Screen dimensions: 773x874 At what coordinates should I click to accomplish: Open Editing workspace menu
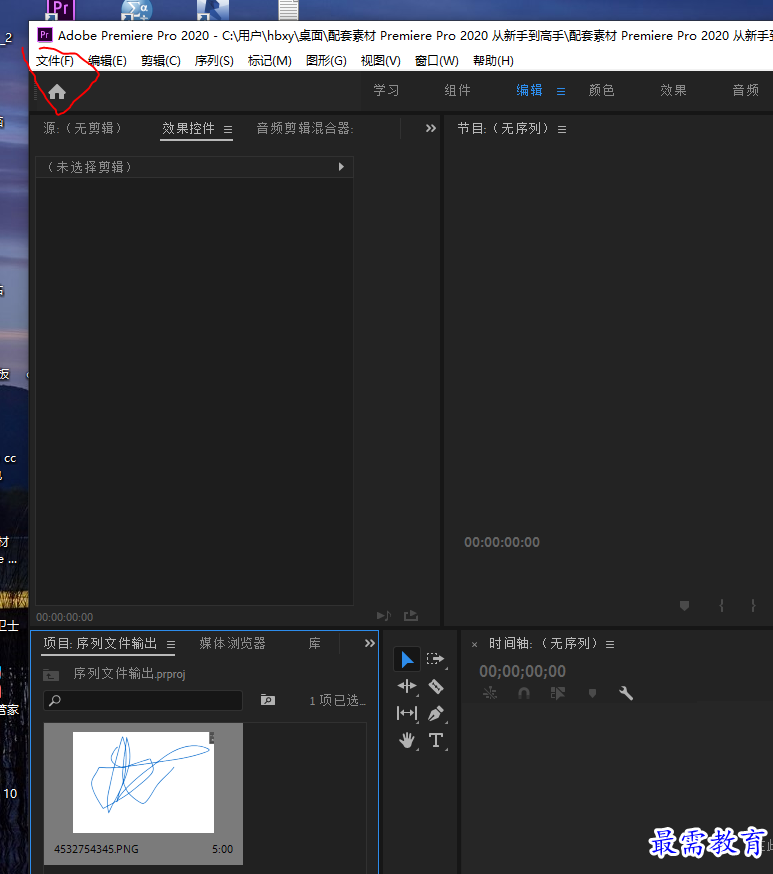click(561, 91)
